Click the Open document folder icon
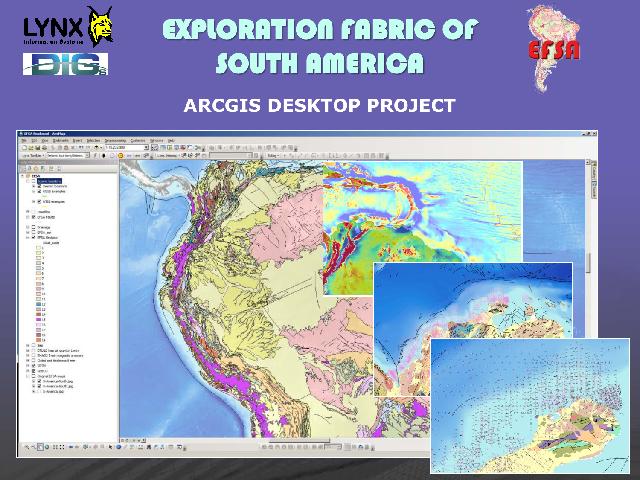Viewport: 640px width, 480px height. 29,148
